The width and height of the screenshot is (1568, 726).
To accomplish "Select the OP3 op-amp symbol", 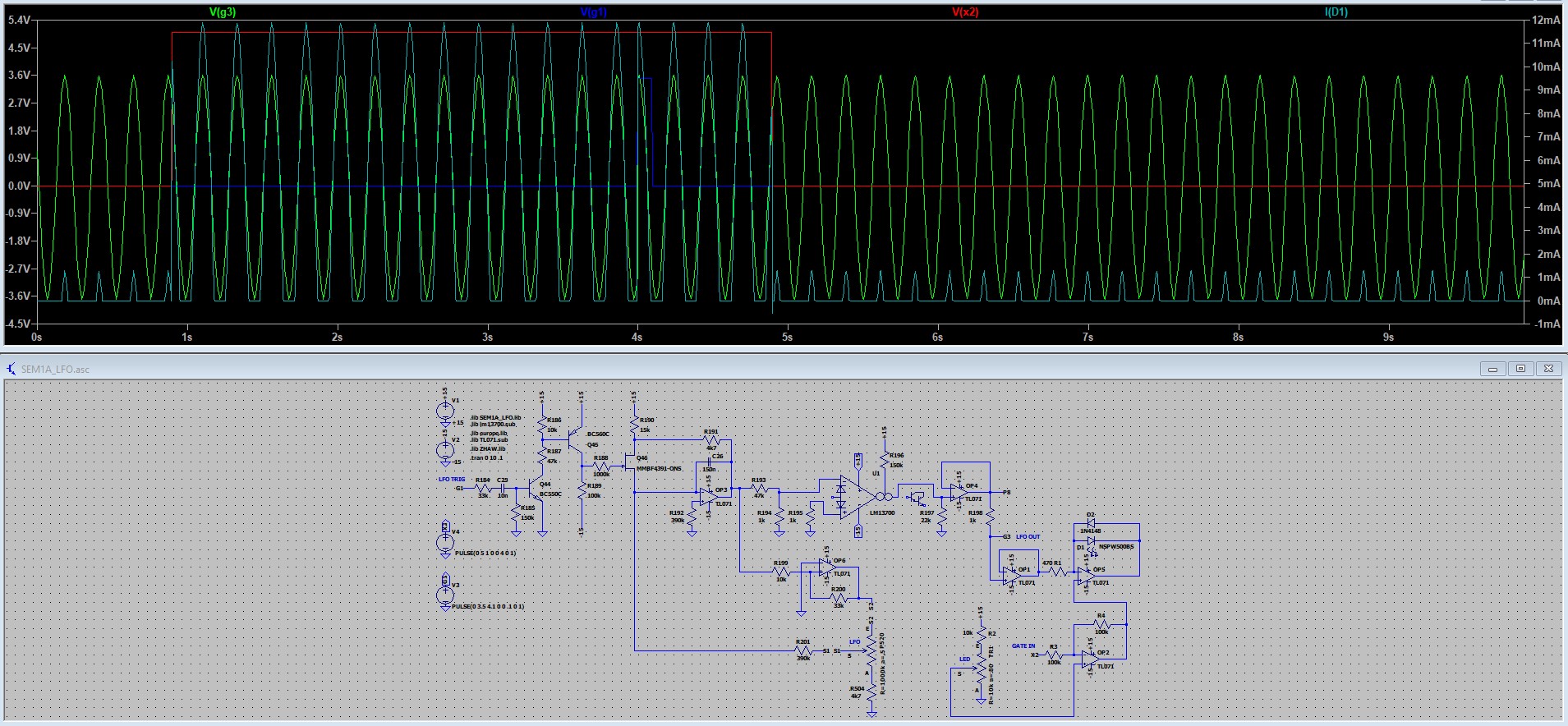I will click(x=706, y=496).
